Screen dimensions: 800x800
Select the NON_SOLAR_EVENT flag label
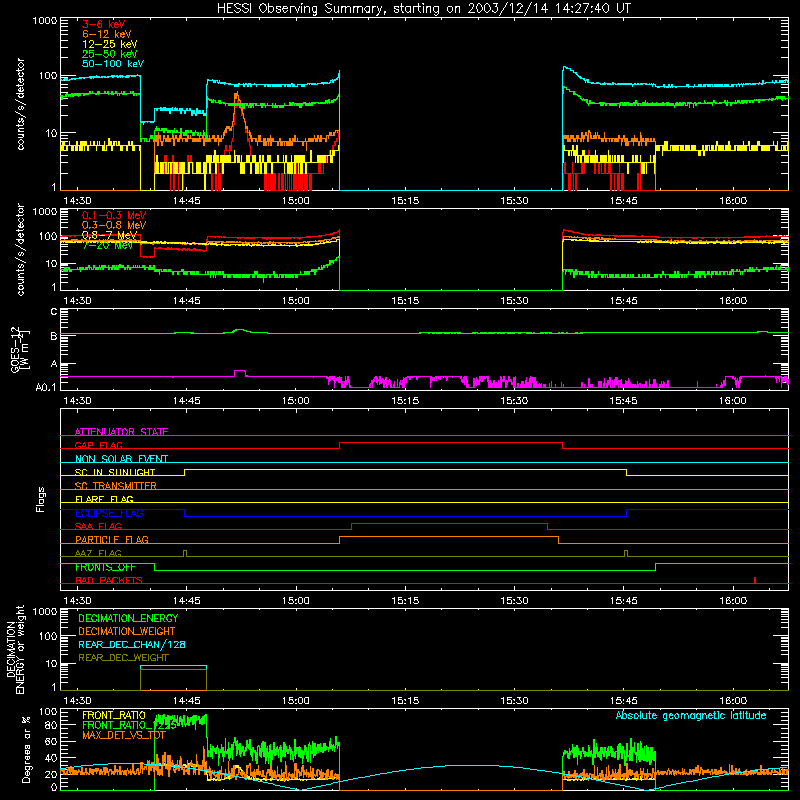pos(121,459)
